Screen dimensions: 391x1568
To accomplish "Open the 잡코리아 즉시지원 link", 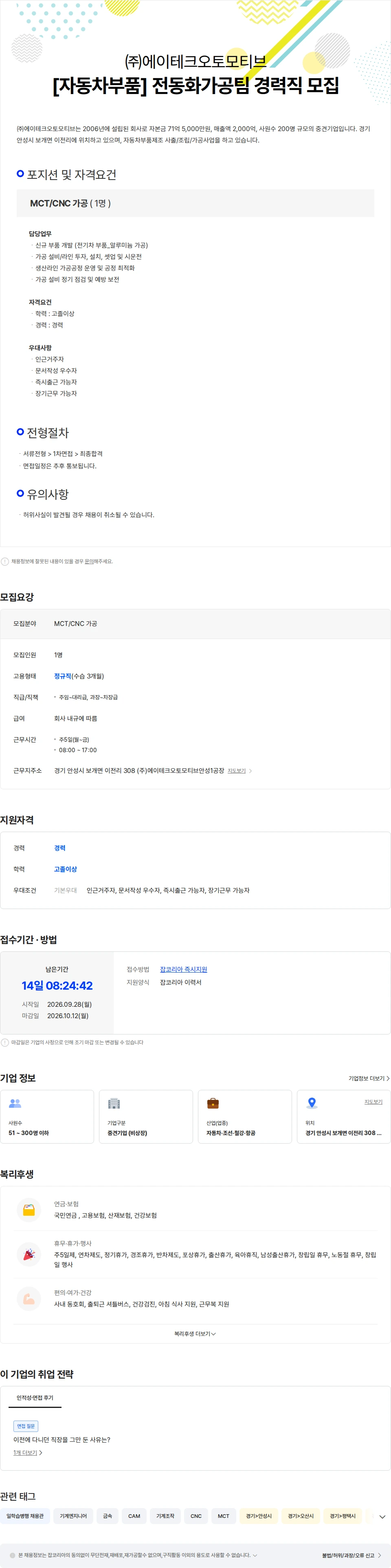I will coord(183,969).
